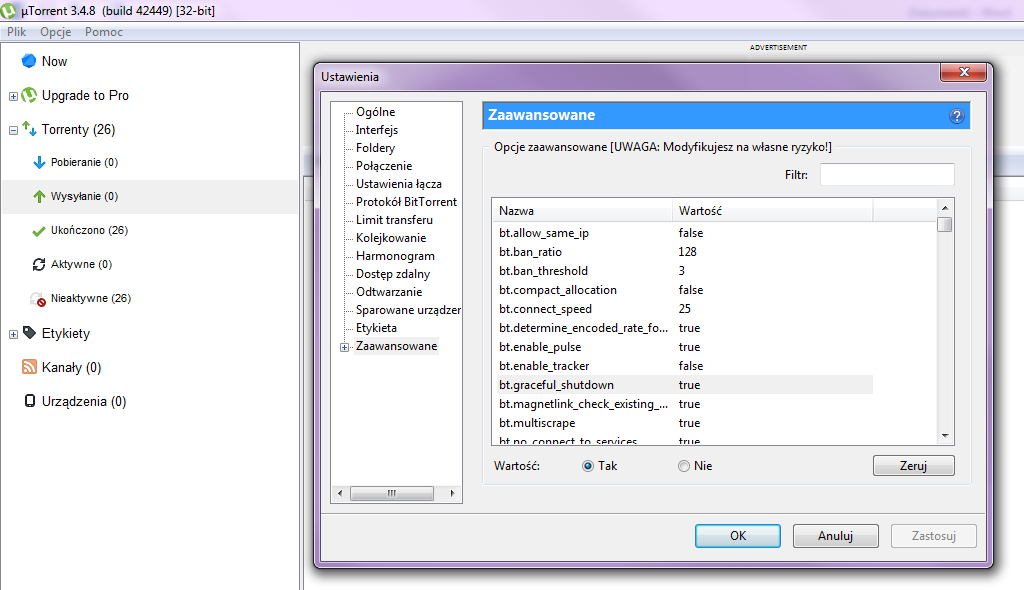Click the Wartość column header
Image resolution: width=1024 pixels, height=590 pixels.
[773, 211]
